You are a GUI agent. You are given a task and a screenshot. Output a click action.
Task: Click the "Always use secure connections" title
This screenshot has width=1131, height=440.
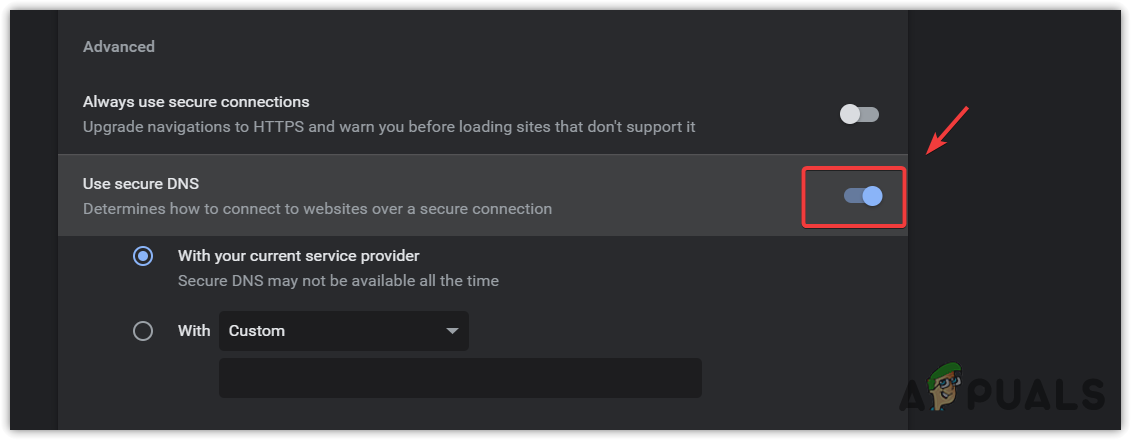[x=196, y=102]
